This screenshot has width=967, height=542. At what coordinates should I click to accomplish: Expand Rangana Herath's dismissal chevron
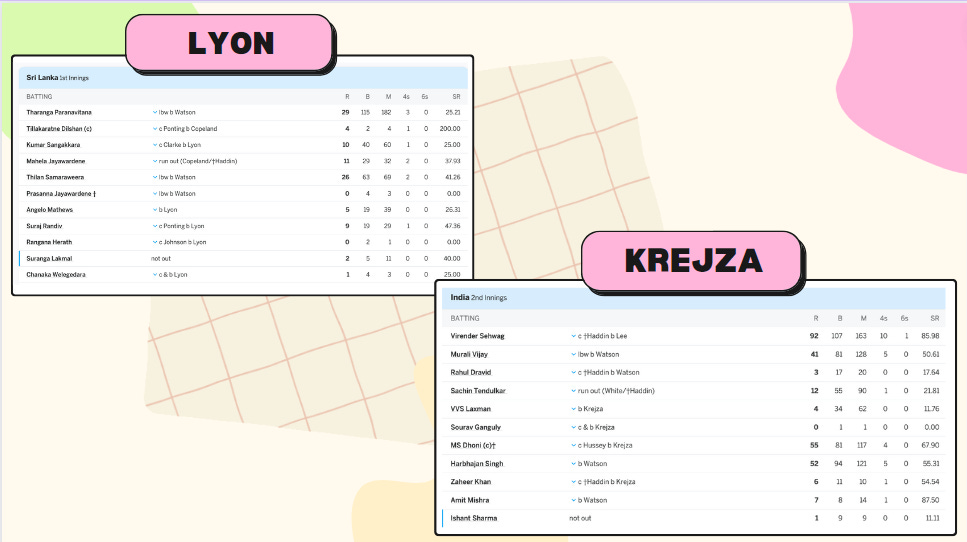coord(155,242)
